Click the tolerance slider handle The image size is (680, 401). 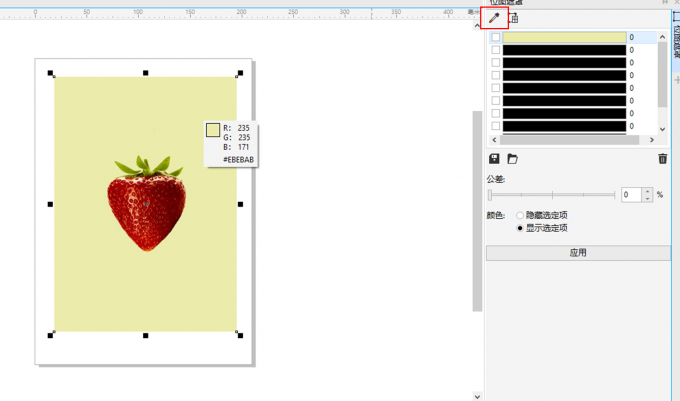490,195
